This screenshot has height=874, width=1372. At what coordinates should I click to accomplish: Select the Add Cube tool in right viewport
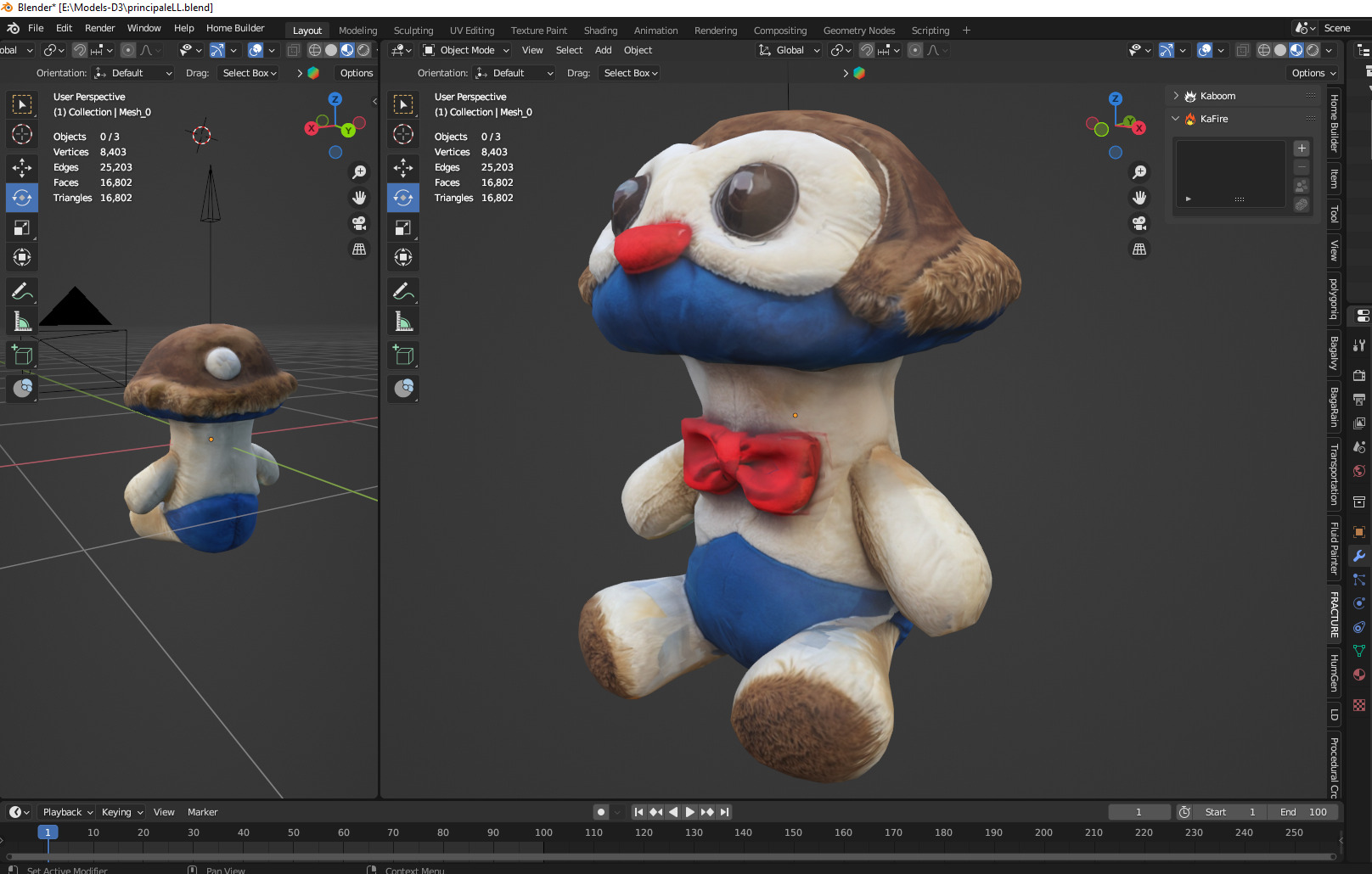pyautogui.click(x=403, y=356)
